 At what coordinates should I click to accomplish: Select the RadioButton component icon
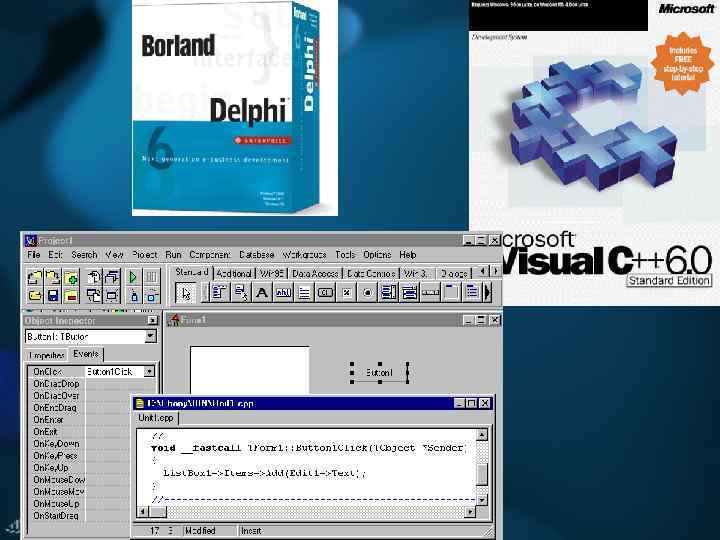click(367, 292)
